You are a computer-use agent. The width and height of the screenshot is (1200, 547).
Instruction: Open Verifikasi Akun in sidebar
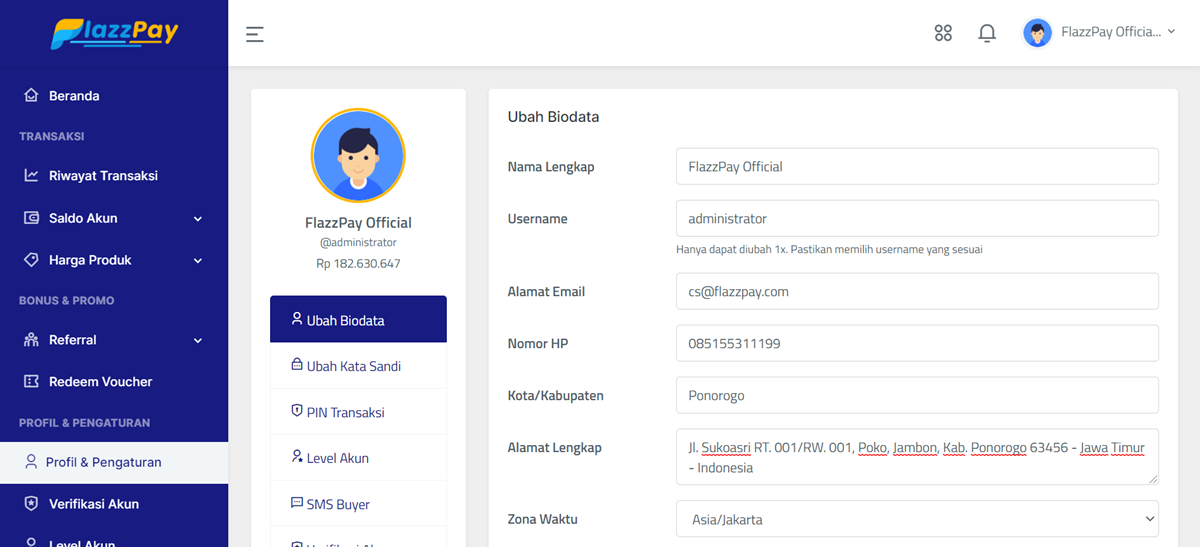coord(114,504)
